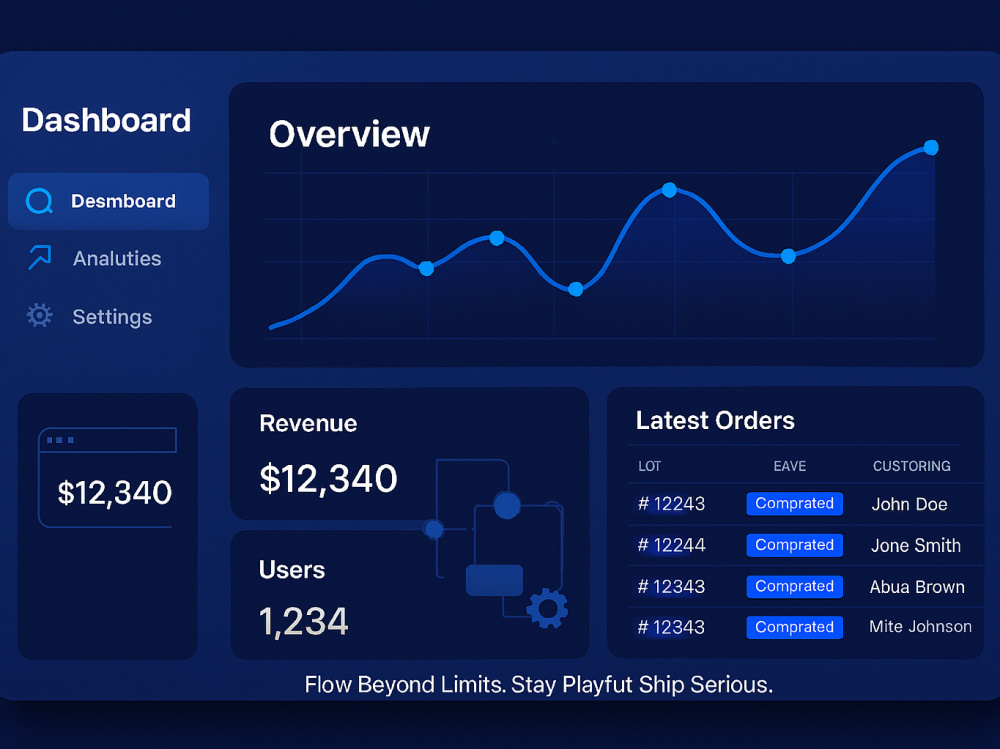Click Comprated badge in Jone Smith row

coord(795,545)
